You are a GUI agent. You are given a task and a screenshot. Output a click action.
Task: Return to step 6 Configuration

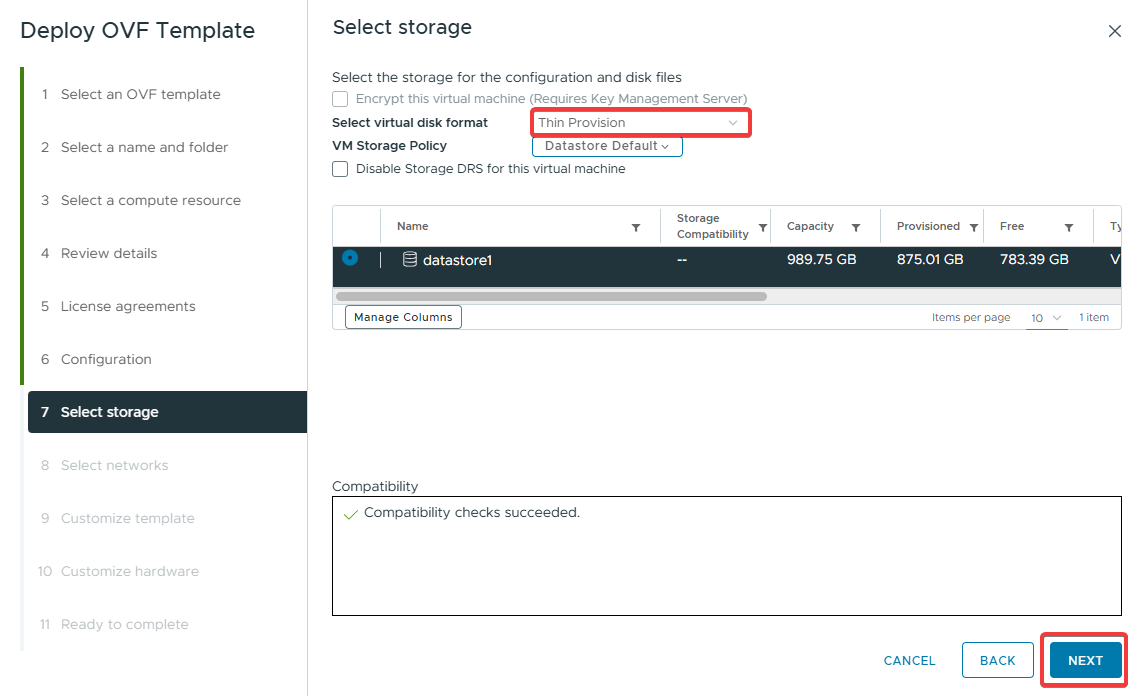(106, 359)
